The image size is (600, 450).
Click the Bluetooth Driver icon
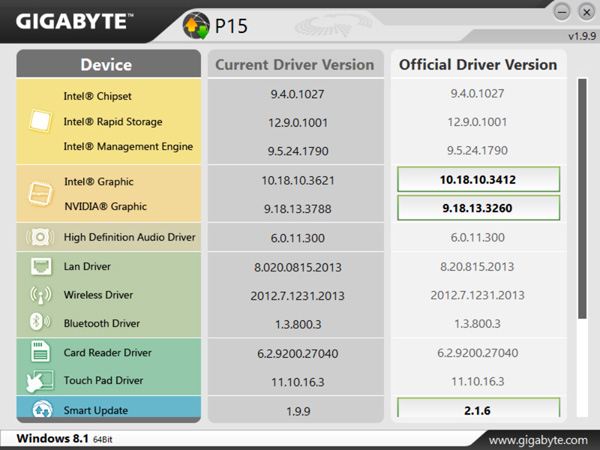40,322
